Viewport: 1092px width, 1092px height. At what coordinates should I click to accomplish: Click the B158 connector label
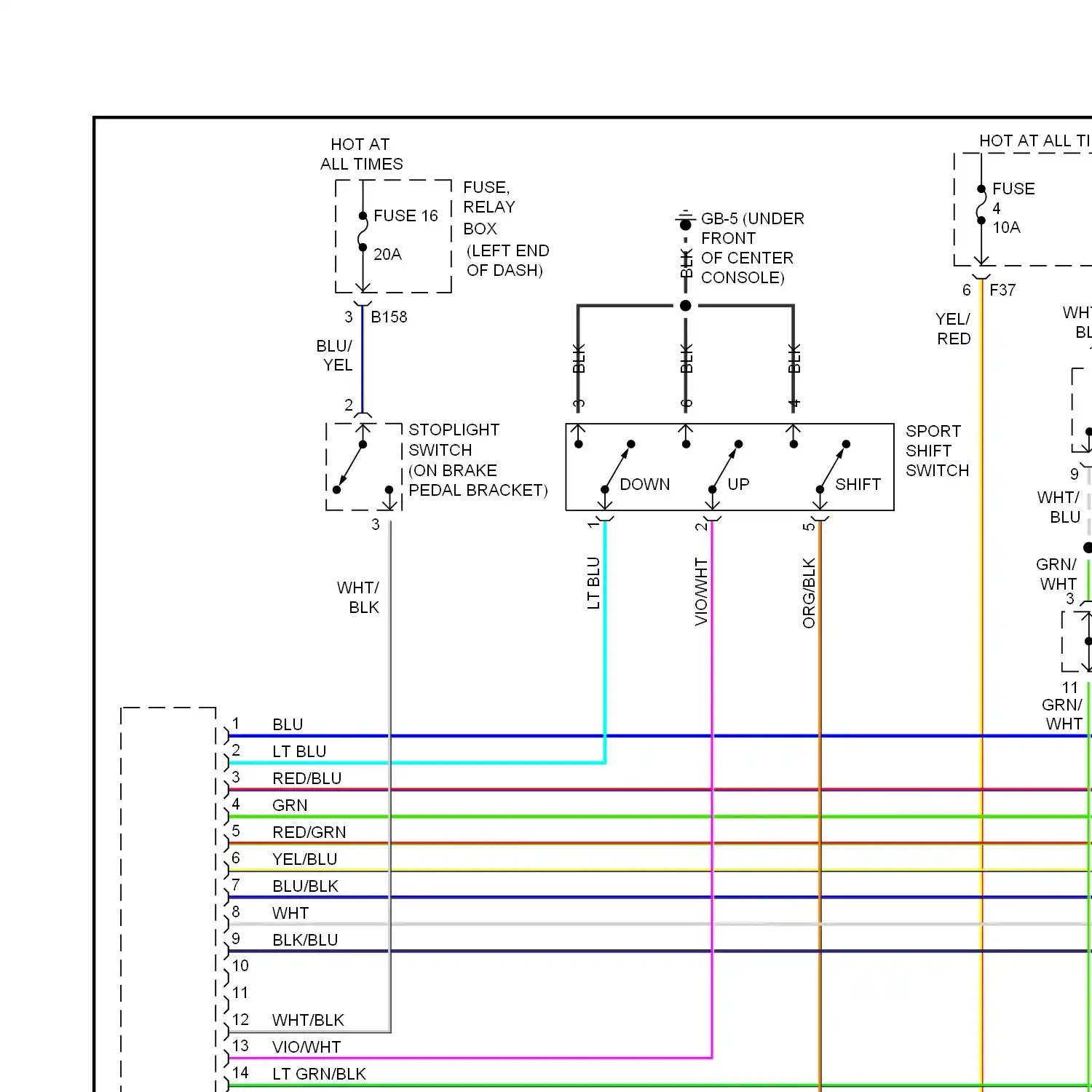click(x=389, y=317)
